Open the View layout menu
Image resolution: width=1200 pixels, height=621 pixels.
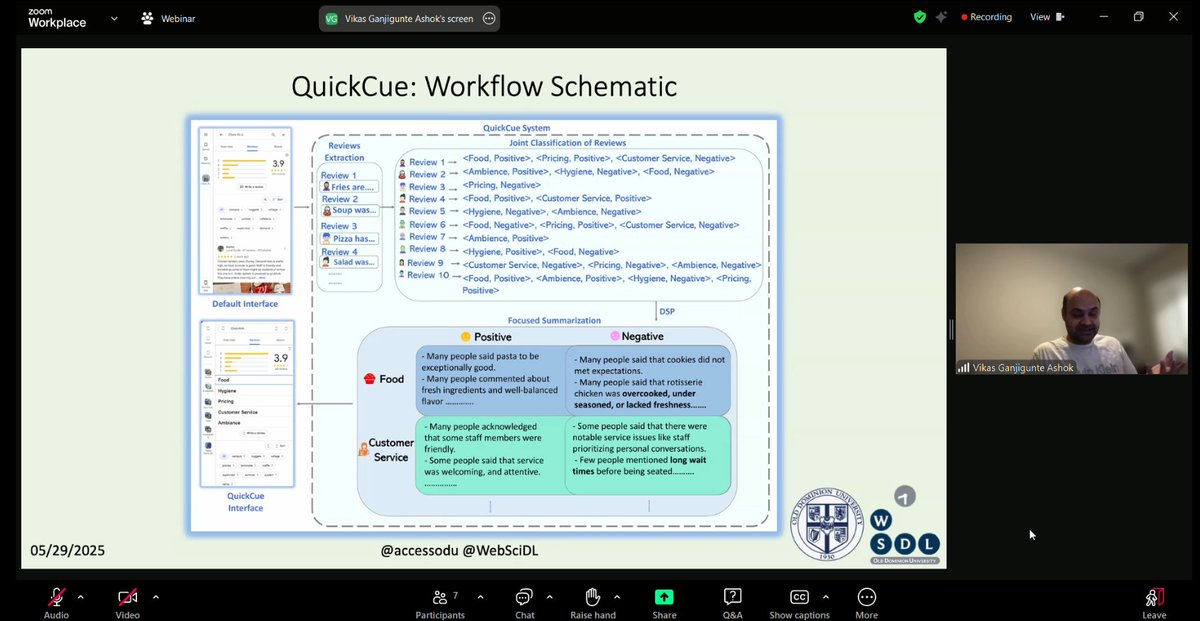[x=1047, y=17]
